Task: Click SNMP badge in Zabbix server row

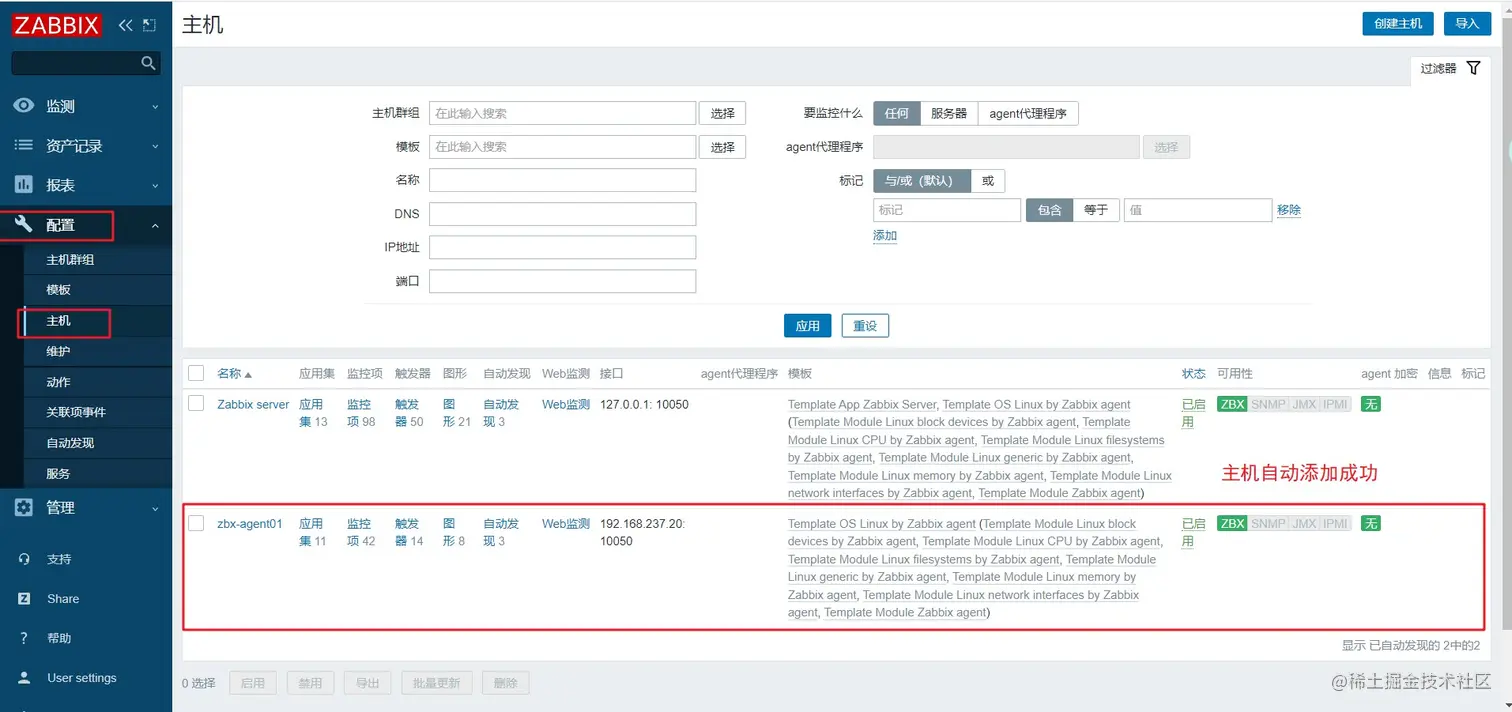Action: (x=1268, y=404)
